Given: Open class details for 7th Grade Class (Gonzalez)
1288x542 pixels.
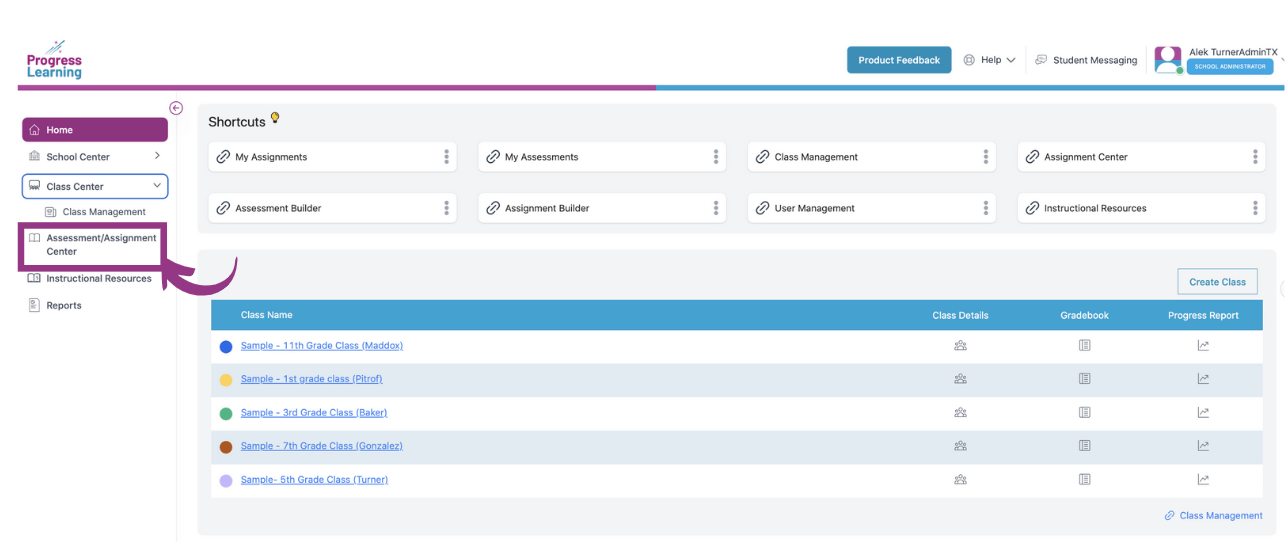Looking at the screenshot, I should coord(960,446).
